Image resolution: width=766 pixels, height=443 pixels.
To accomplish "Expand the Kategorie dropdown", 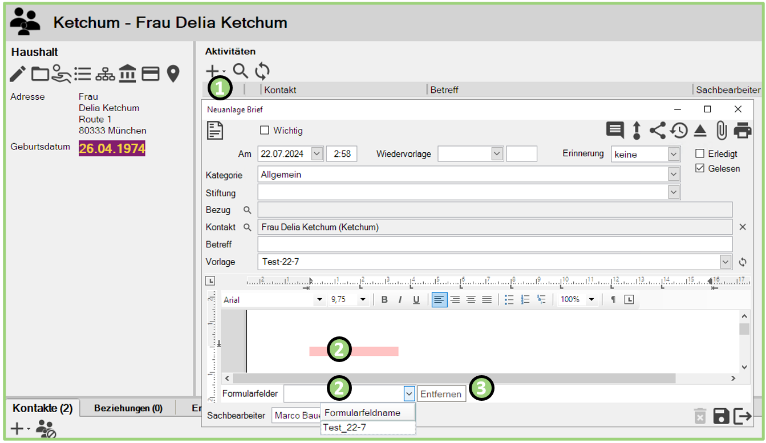I will pos(673,174).
